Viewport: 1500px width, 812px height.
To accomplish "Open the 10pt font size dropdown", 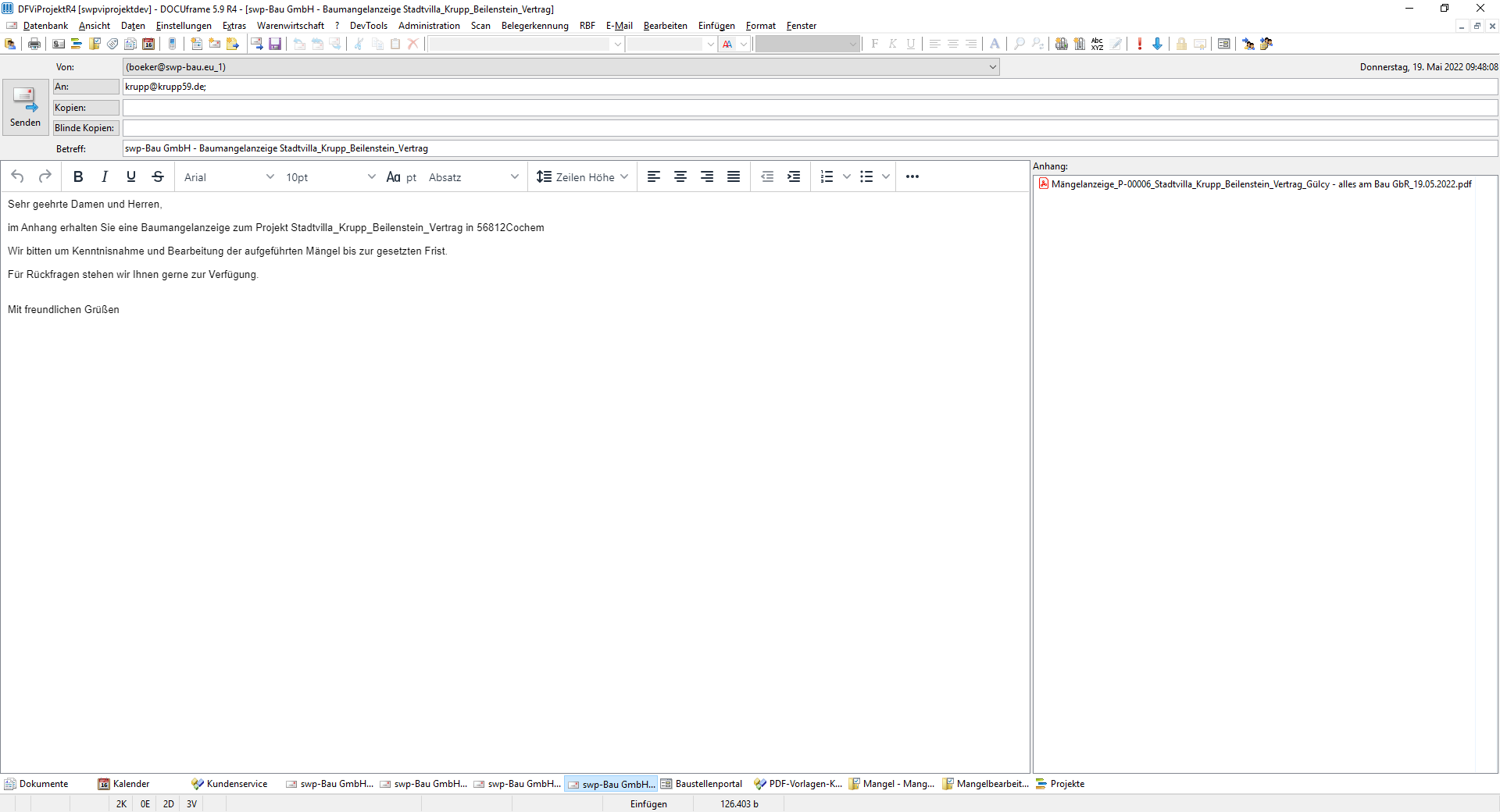I will coord(330,177).
